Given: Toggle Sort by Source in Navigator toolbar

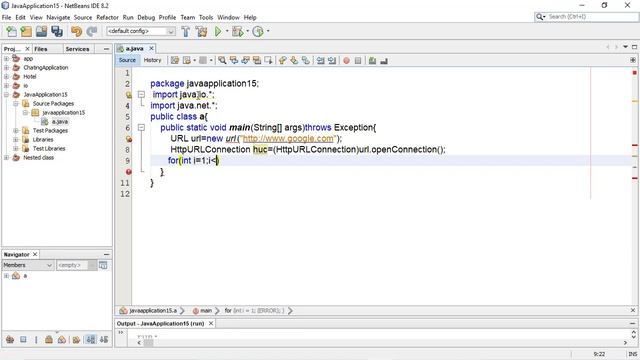Looking at the screenshot, I should point(104,340).
